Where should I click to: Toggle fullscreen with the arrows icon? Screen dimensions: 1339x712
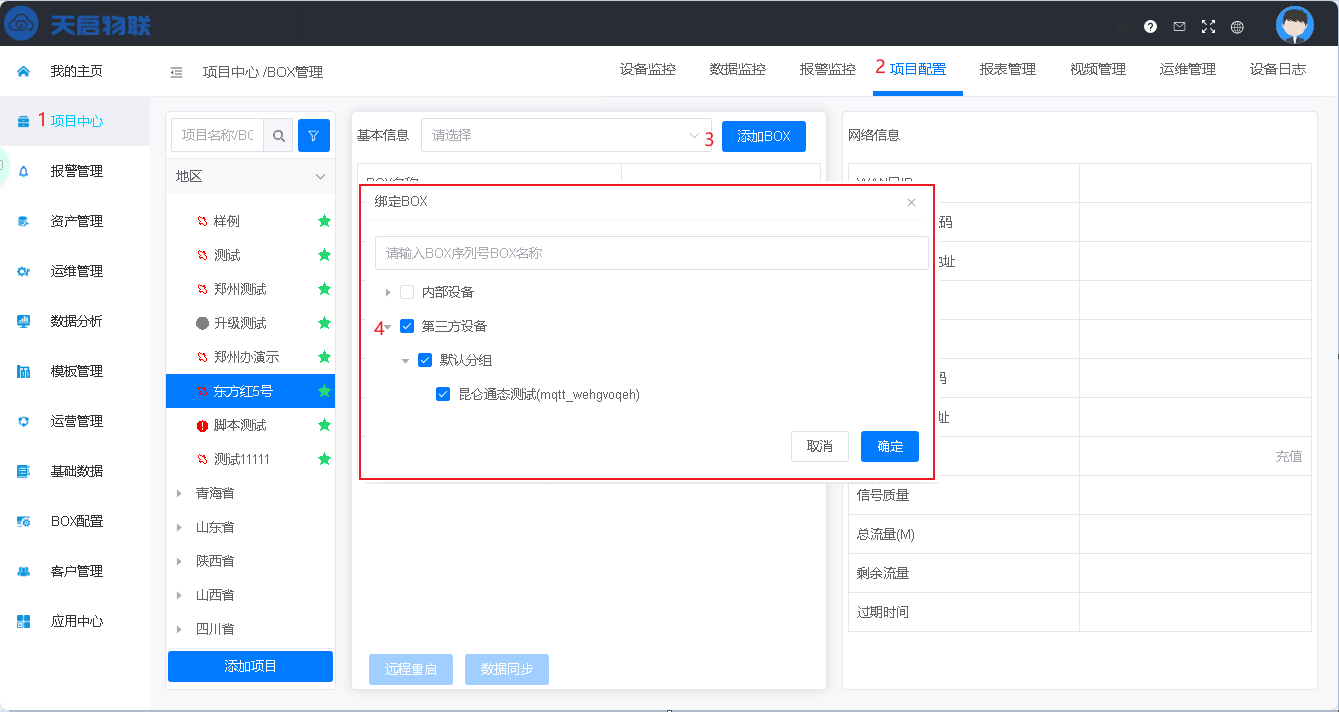point(1208,27)
